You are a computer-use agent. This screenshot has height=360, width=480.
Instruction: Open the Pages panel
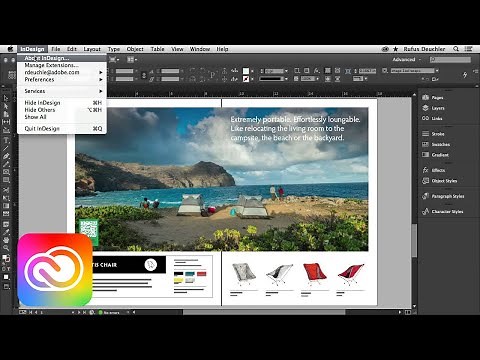(433, 97)
